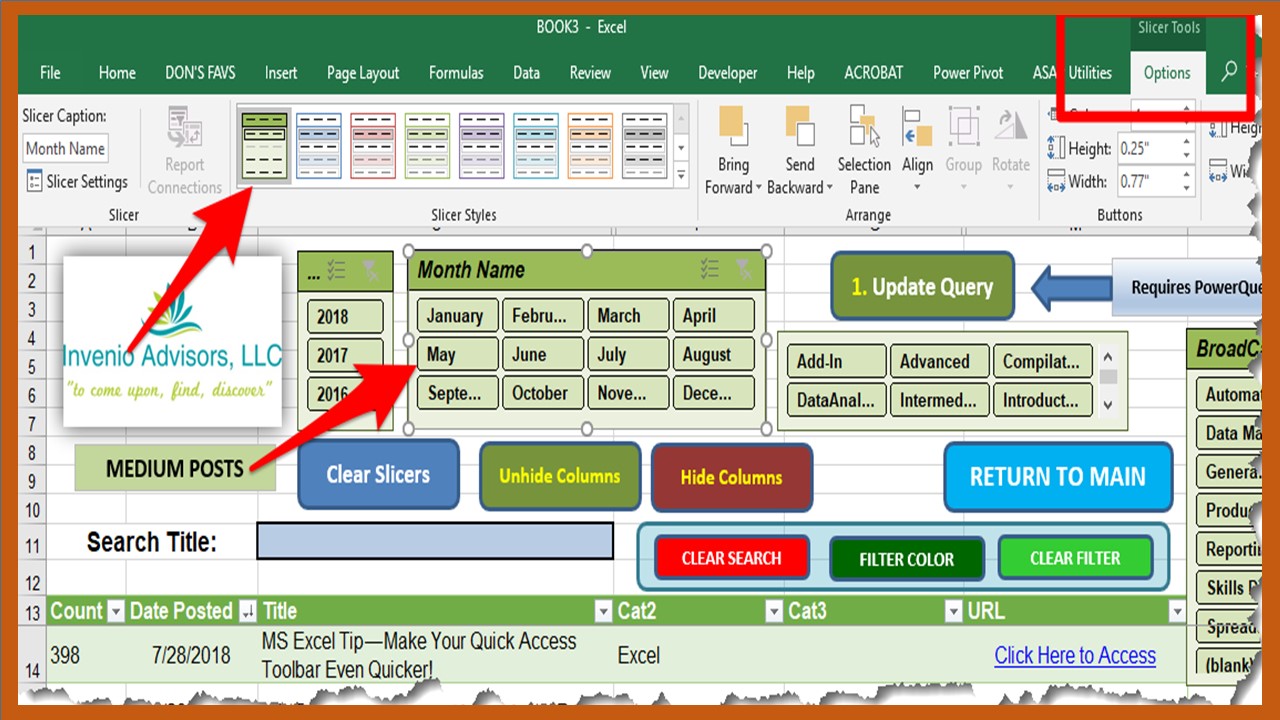Click the Unhide Columns button

pos(560,476)
